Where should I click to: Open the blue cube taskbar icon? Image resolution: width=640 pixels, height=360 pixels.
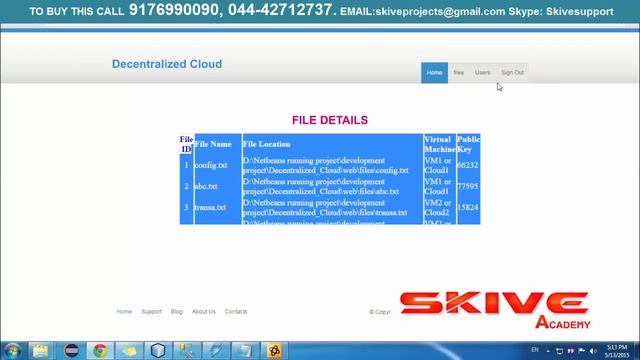[x=158, y=351]
